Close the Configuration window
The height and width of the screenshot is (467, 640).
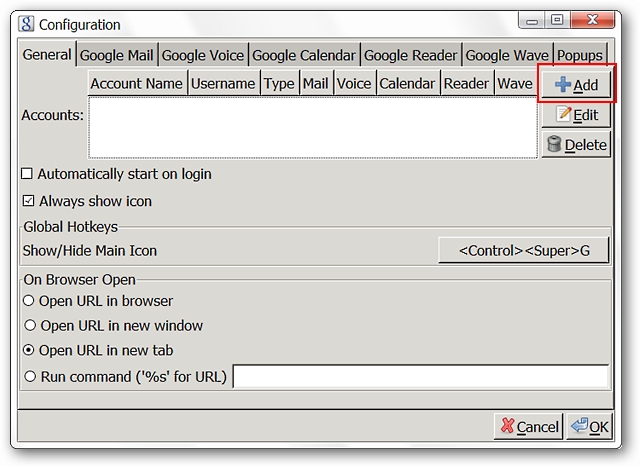[x=593, y=20]
